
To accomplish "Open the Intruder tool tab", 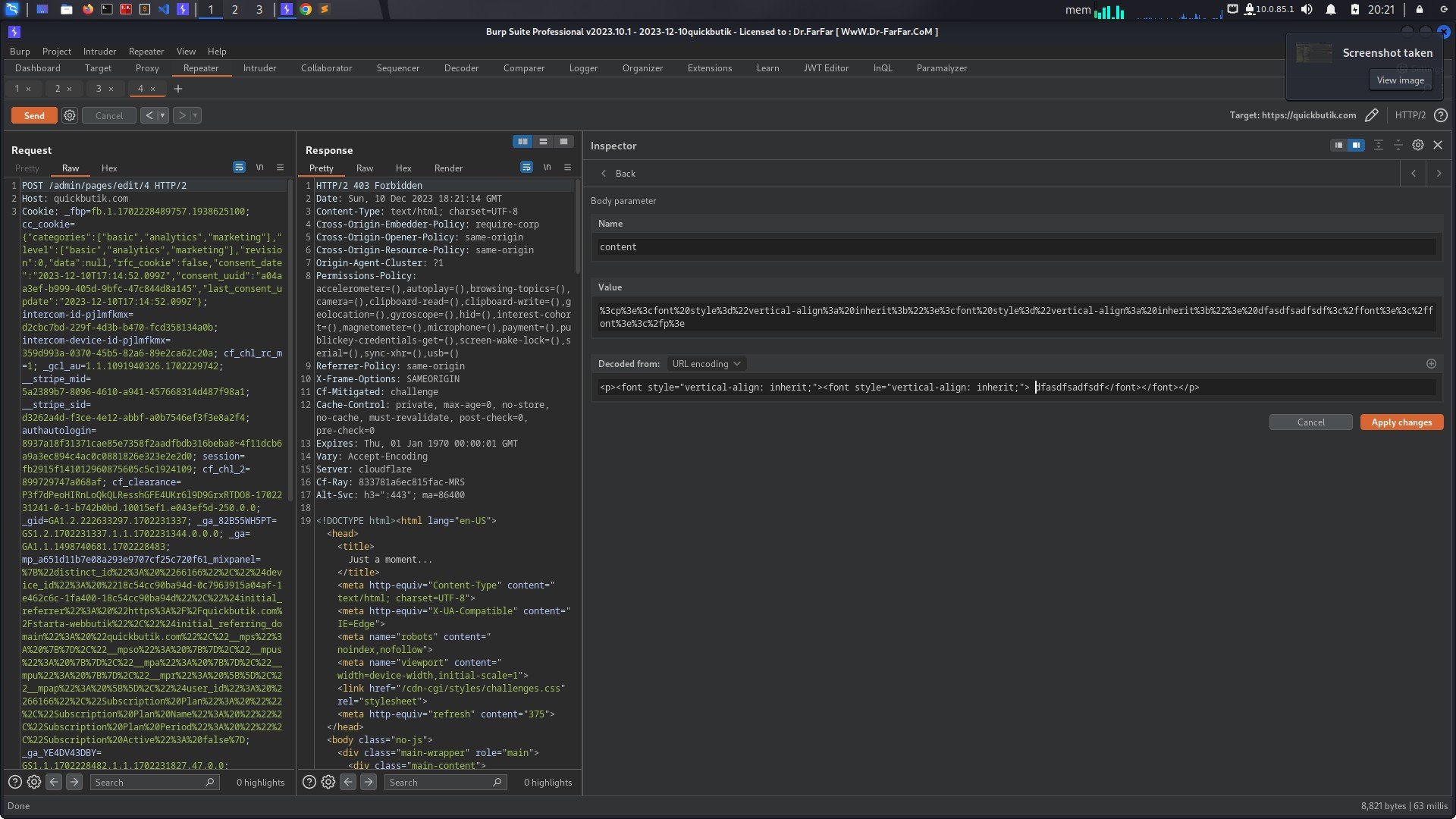I will (259, 68).
